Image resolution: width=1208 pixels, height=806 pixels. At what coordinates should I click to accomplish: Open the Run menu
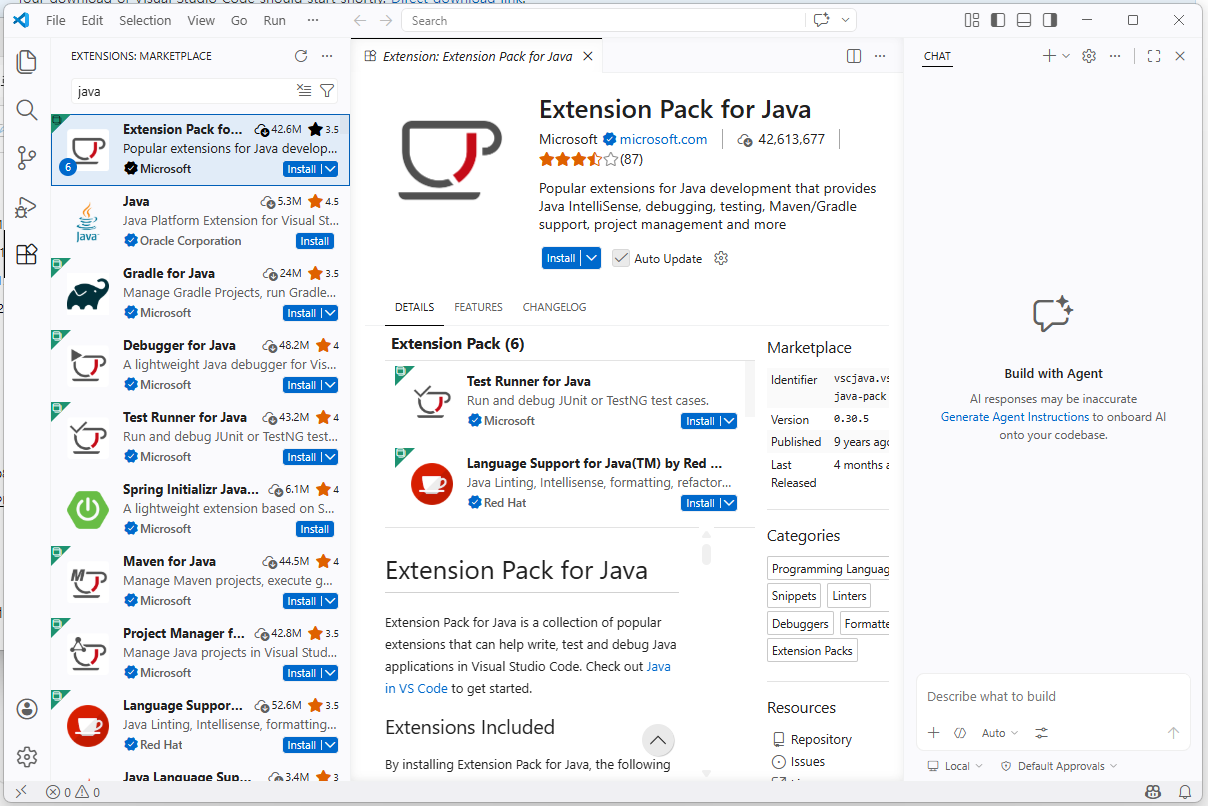click(274, 20)
